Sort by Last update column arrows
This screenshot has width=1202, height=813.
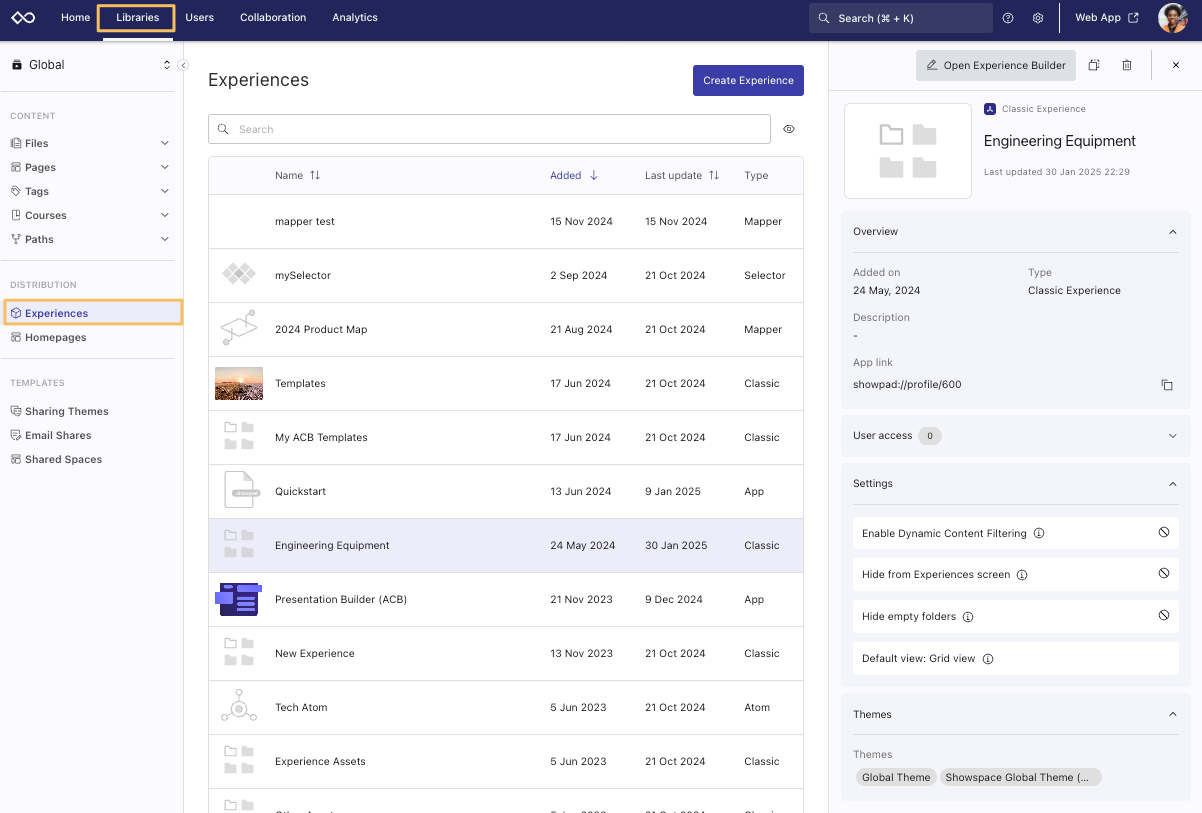(x=714, y=175)
